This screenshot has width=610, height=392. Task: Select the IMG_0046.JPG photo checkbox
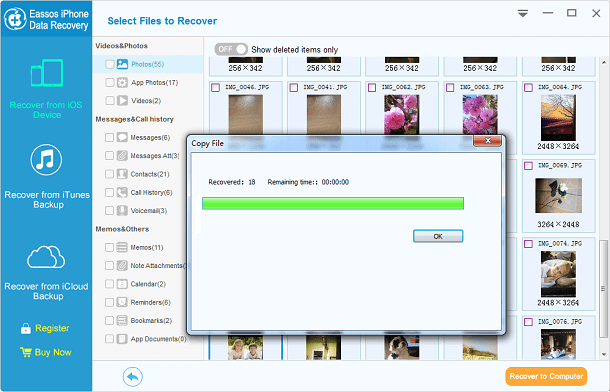215,88
